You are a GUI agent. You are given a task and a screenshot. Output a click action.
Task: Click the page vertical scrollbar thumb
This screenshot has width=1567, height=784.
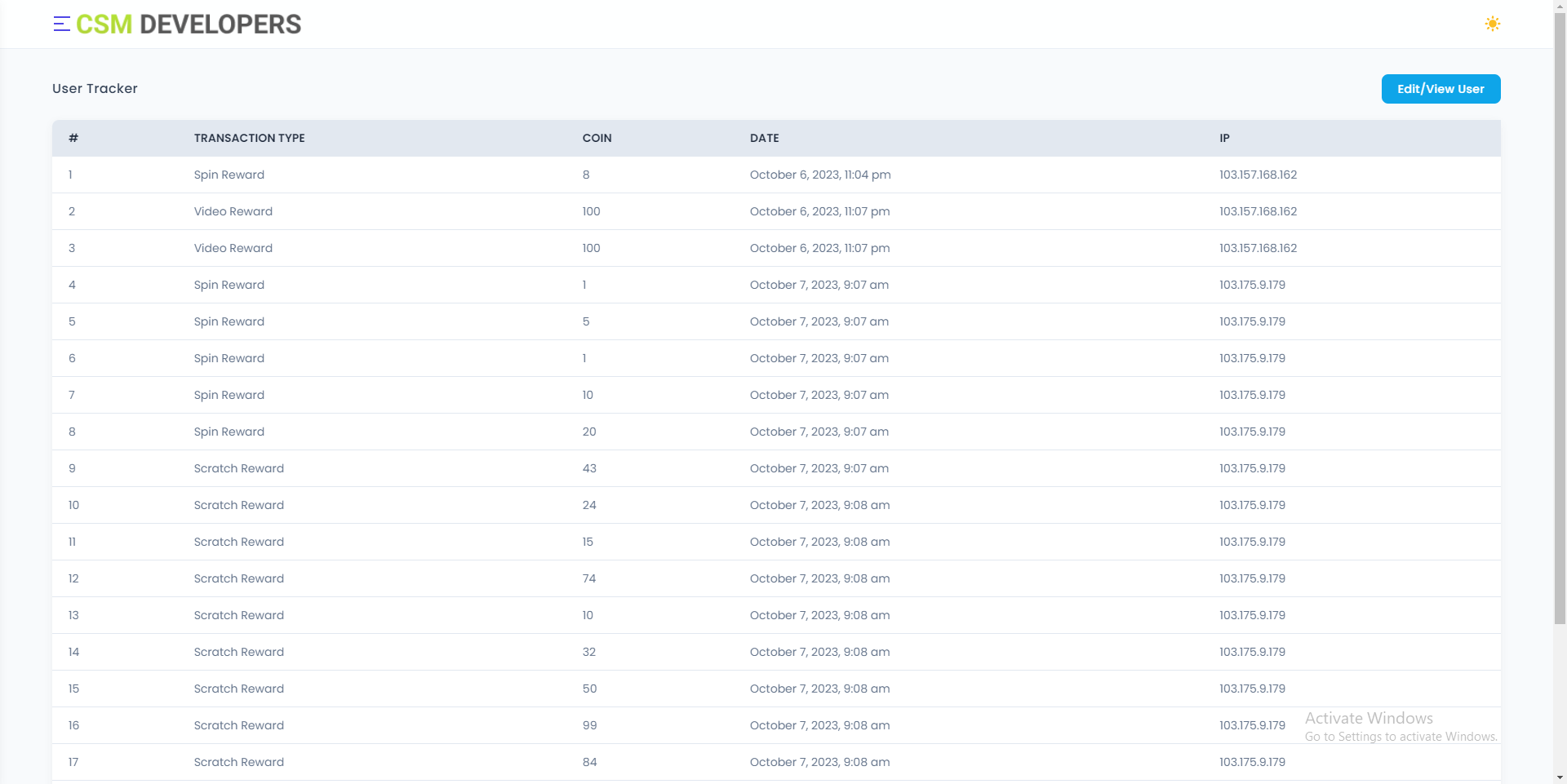[x=1560, y=318]
